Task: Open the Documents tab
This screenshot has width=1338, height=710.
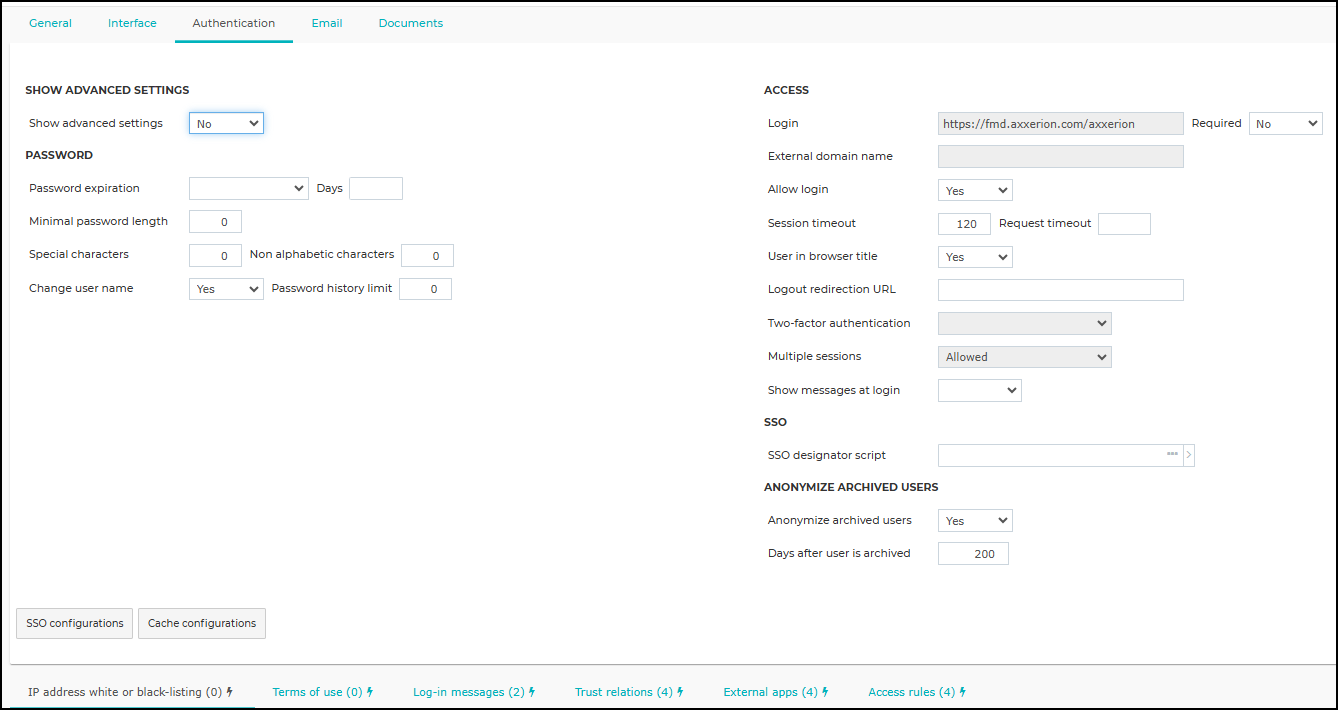Action: (411, 23)
